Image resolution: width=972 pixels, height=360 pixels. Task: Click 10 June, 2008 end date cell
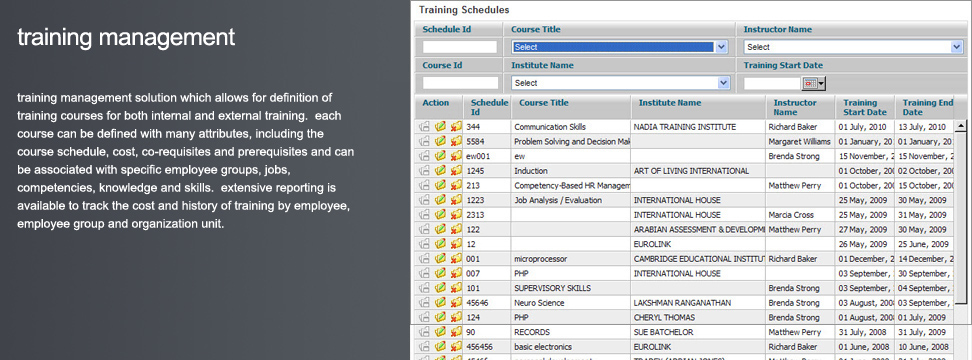[924, 347]
